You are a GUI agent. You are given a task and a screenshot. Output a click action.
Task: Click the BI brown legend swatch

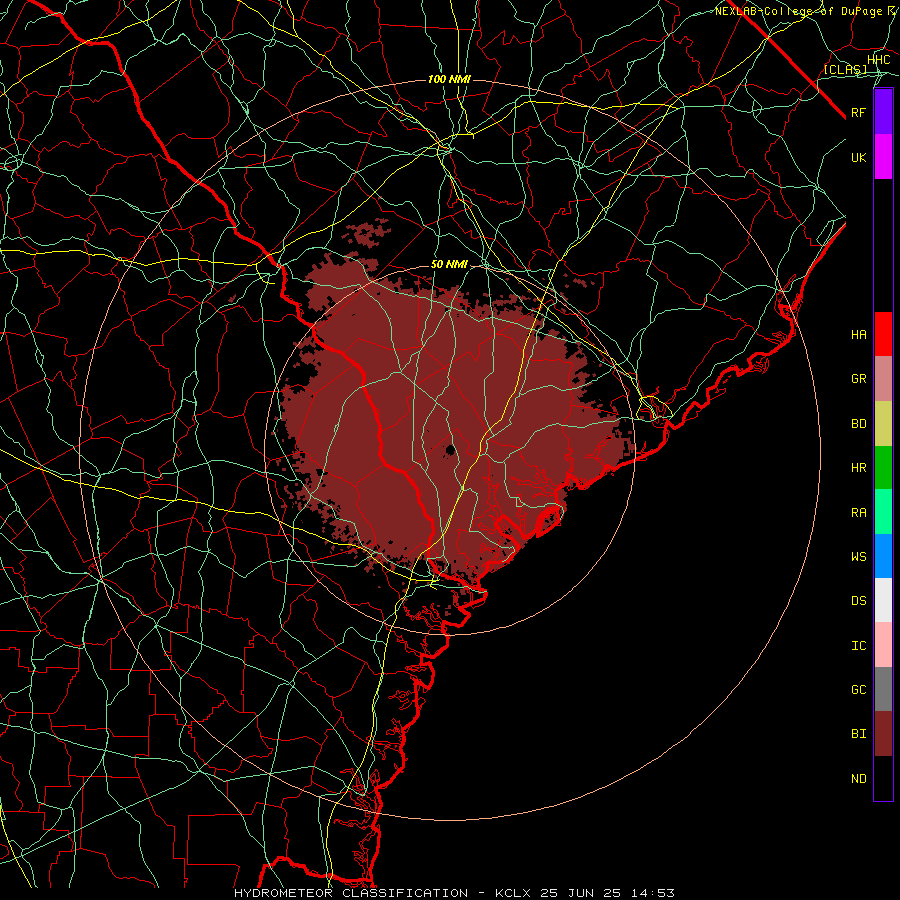tap(883, 734)
